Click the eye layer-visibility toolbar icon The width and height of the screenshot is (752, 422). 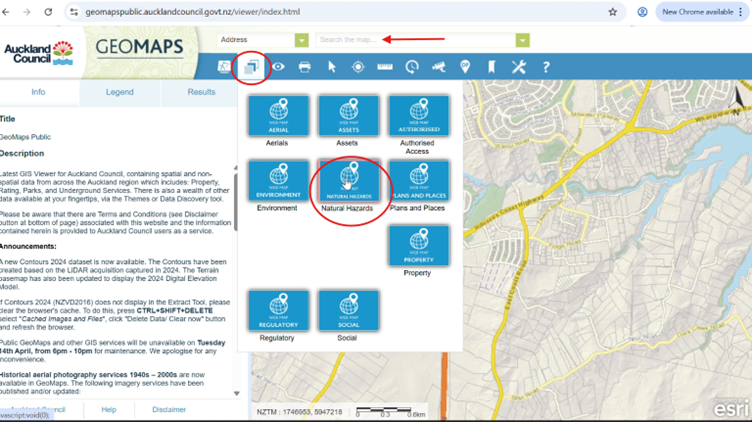pos(278,67)
